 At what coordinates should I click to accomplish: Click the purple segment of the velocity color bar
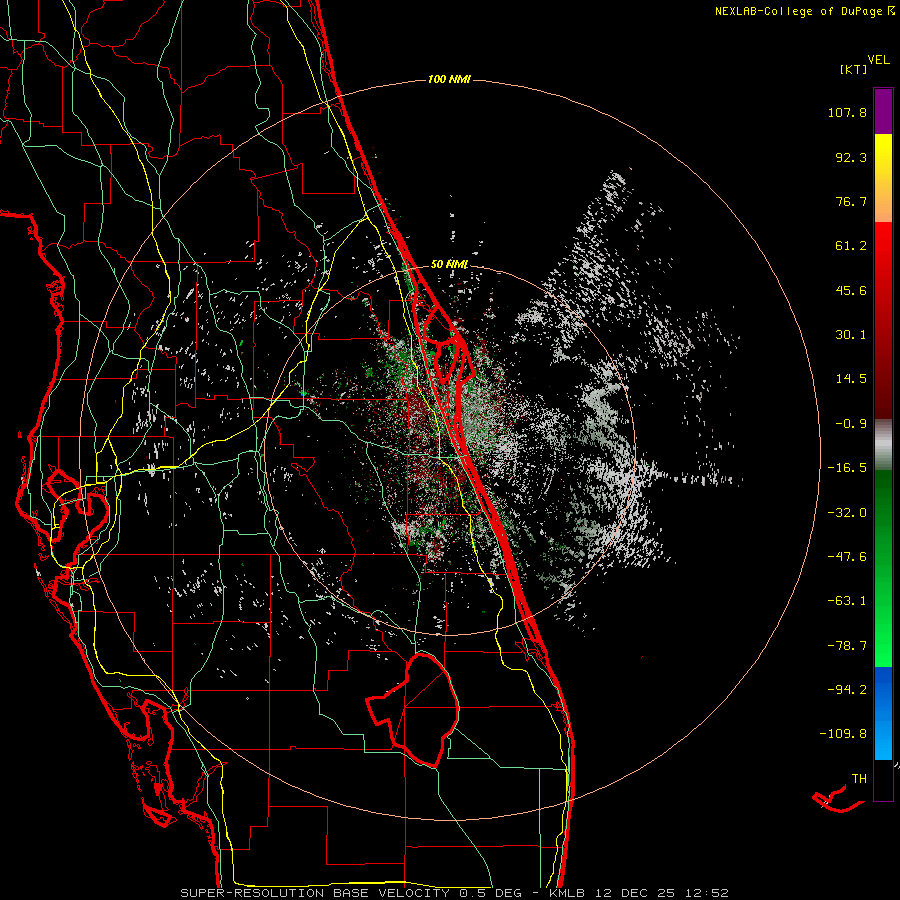[x=883, y=111]
